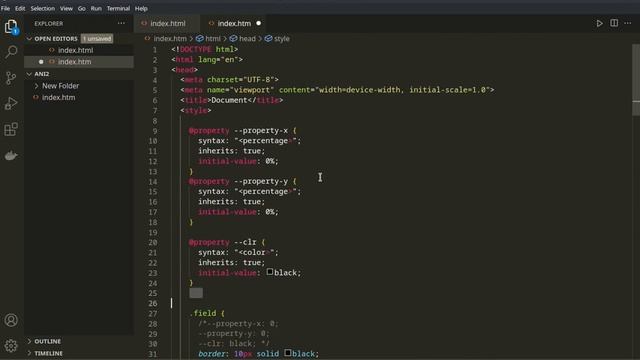Open the Explorer view in activity bar
This screenshot has height=360, width=640.
(11, 27)
